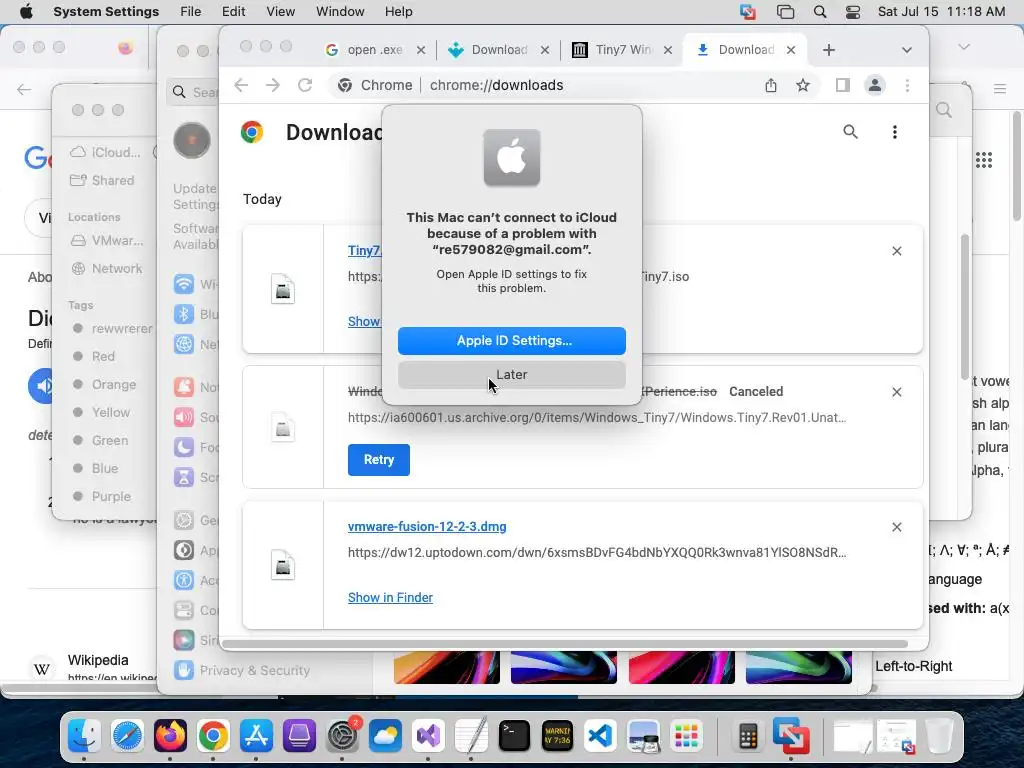
Task: Open the File menu
Action: 191,12
